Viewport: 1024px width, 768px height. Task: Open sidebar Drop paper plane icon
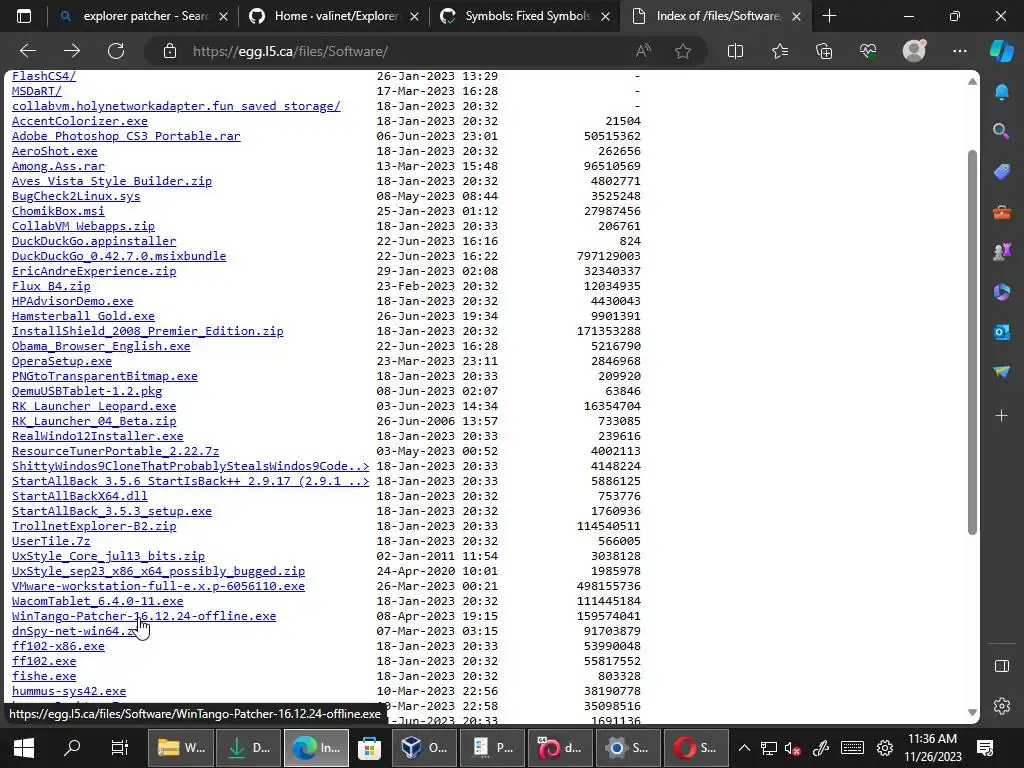tap(1002, 372)
